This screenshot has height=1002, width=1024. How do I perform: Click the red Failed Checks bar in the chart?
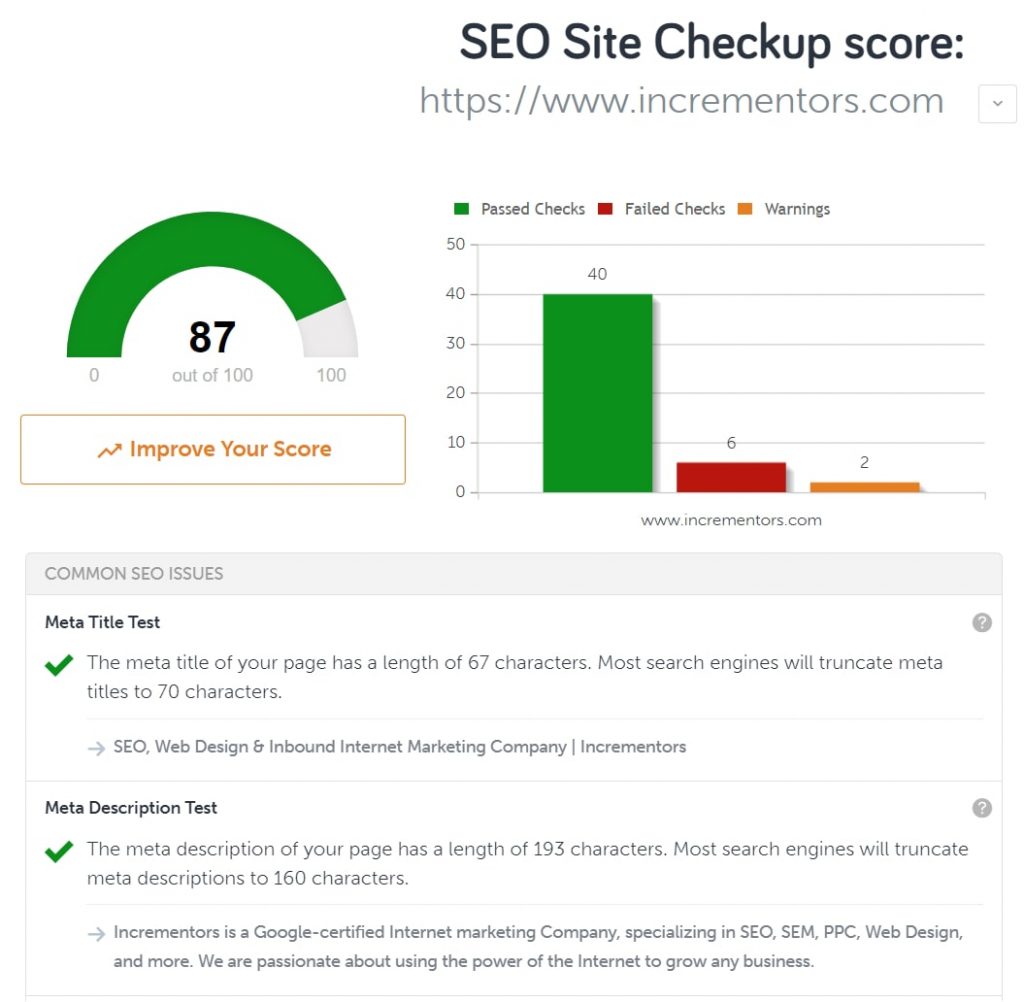730,477
